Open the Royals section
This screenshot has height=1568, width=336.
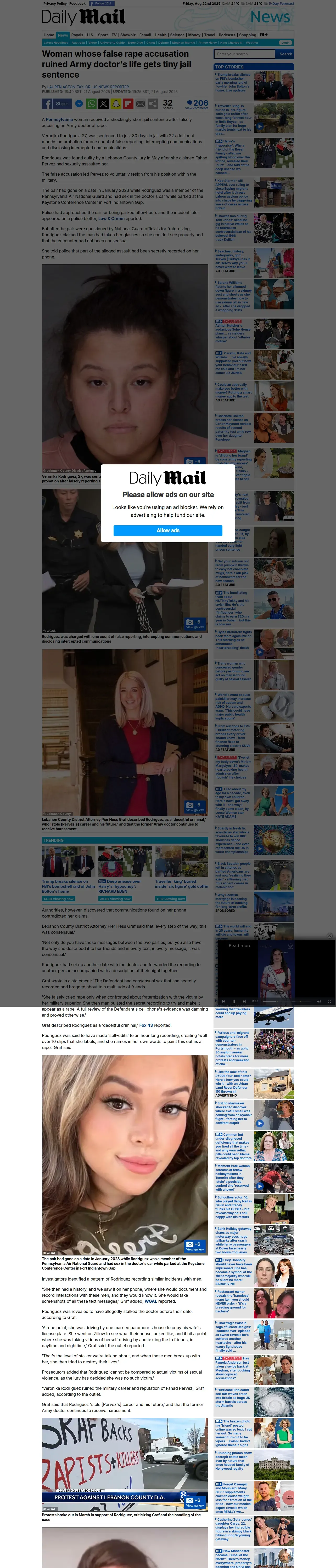pyautogui.click(x=77, y=35)
